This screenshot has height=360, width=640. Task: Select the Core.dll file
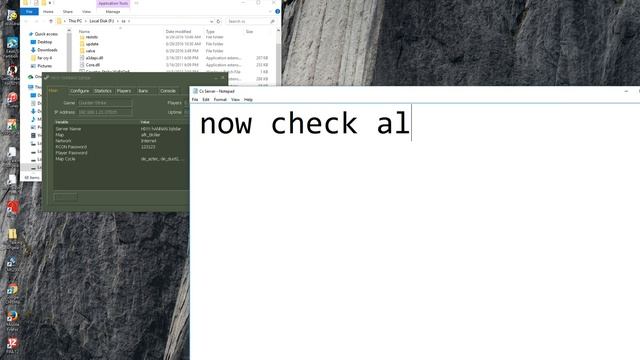pos(93,65)
